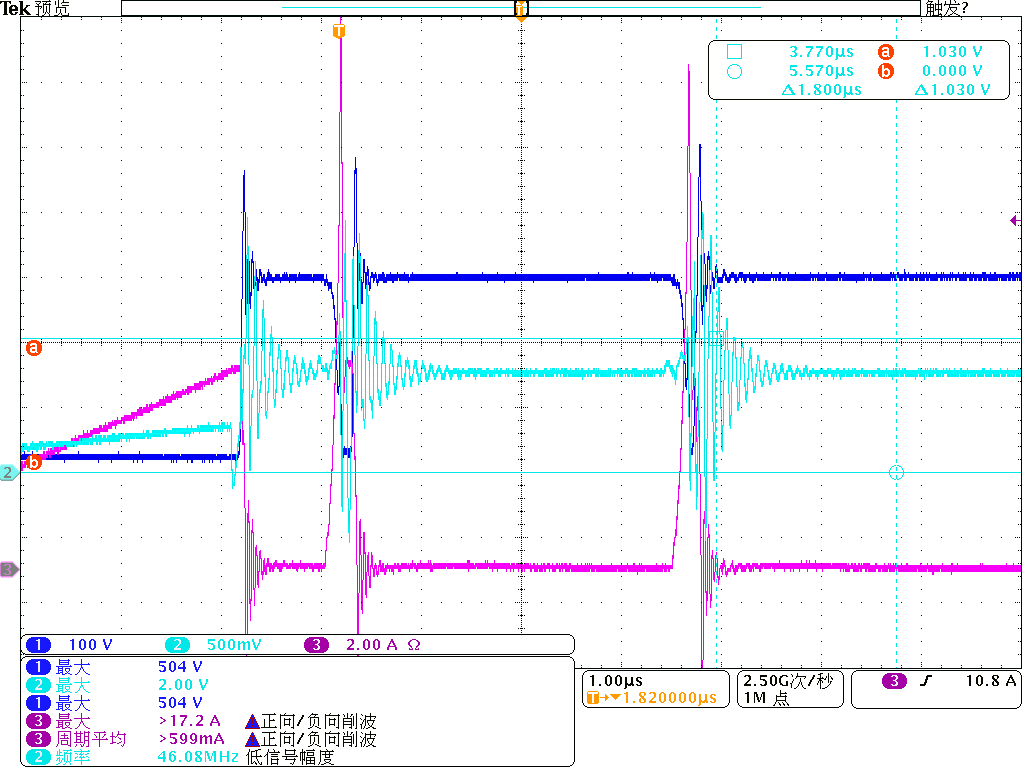The image size is (1024, 768).
Task: Click channel 3 badge showing 2.00 A
Action: click(317, 645)
